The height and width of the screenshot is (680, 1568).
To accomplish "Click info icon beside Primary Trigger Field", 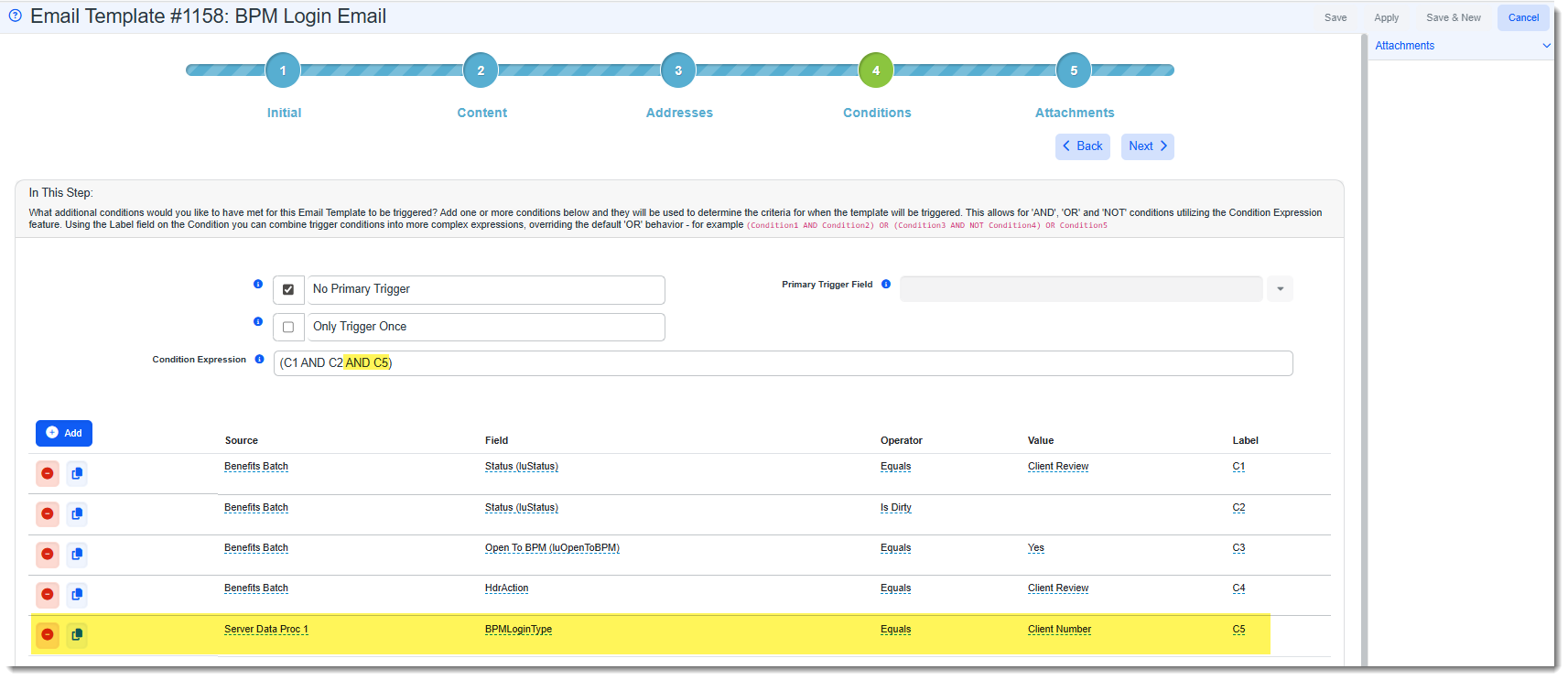I will point(886,285).
